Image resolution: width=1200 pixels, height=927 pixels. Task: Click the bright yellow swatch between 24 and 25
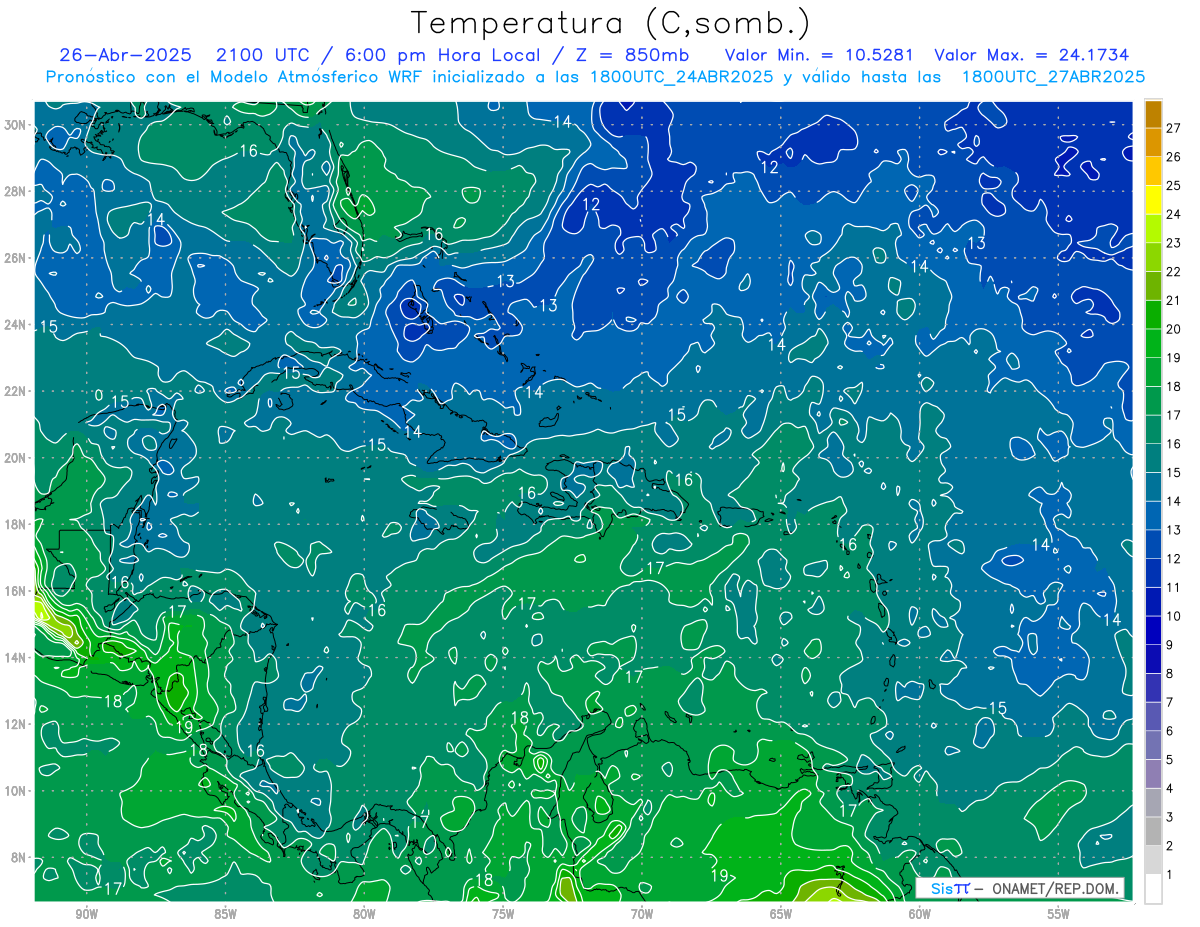coord(1153,199)
